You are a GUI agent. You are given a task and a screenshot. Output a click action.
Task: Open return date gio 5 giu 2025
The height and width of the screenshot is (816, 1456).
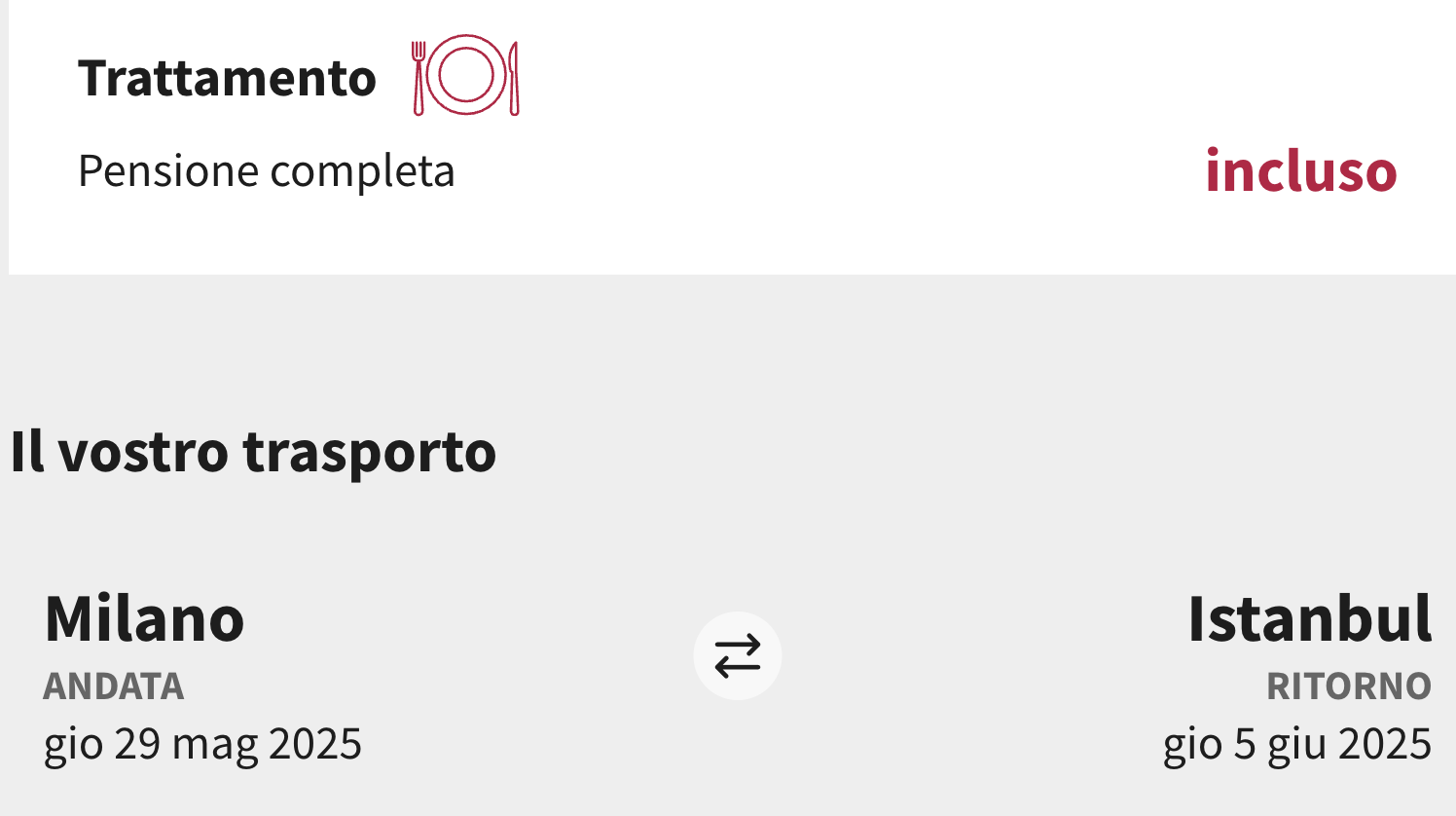coord(1297,745)
